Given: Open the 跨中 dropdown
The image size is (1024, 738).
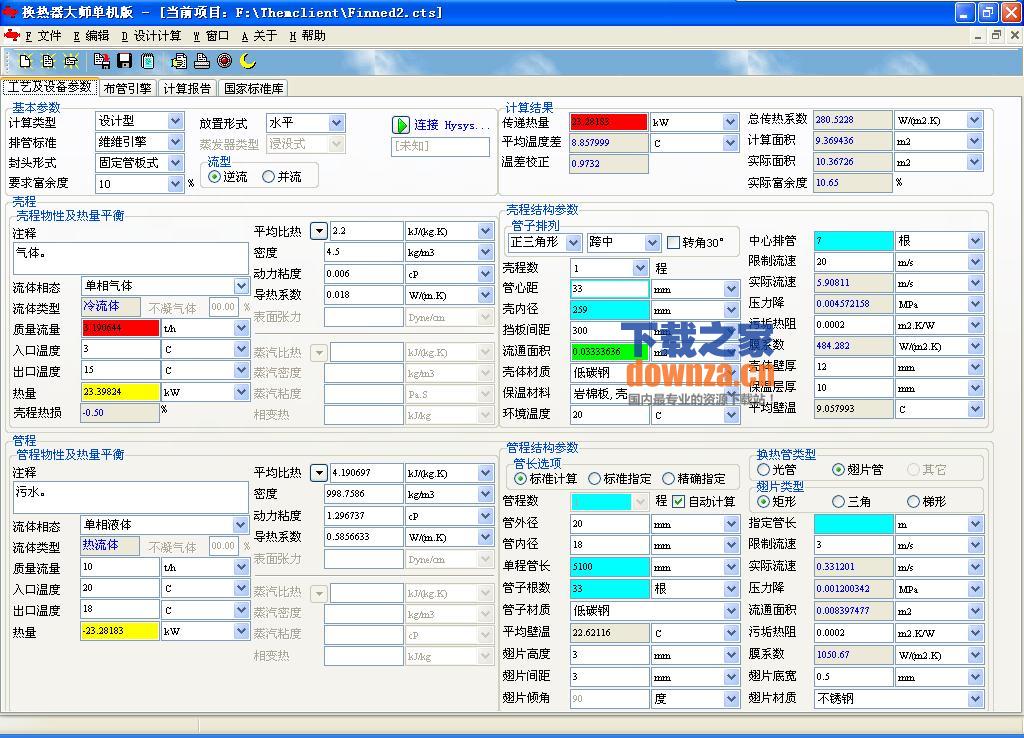Looking at the screenshot, I should pyautogui.click(x=652, y=242).
